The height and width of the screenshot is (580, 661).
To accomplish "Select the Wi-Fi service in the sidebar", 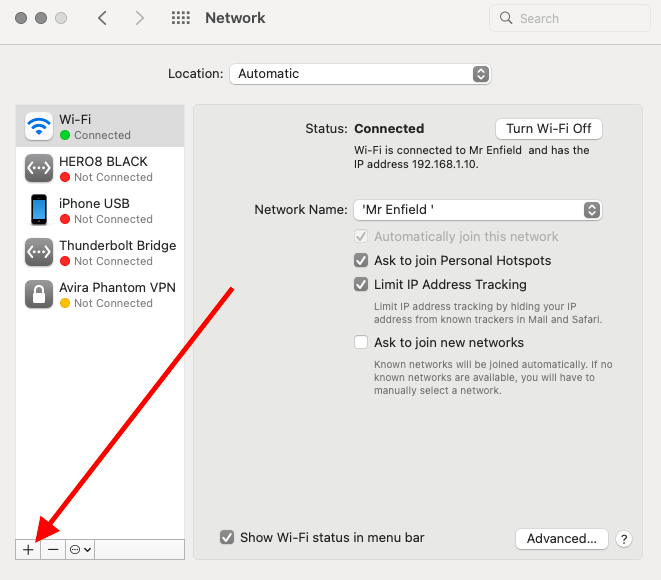I will coord(100,126).
